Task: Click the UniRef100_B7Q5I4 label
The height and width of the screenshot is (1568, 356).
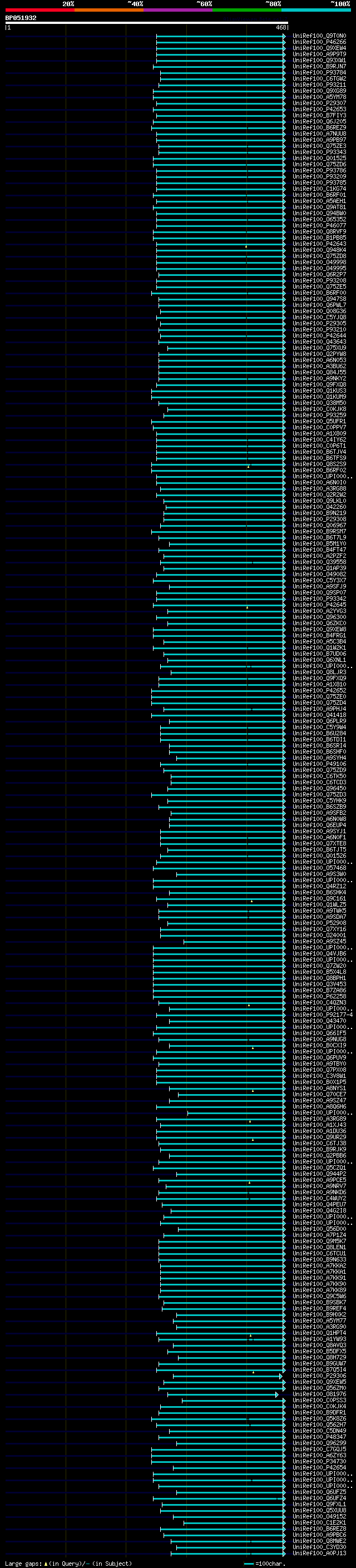Action: 319,1369
